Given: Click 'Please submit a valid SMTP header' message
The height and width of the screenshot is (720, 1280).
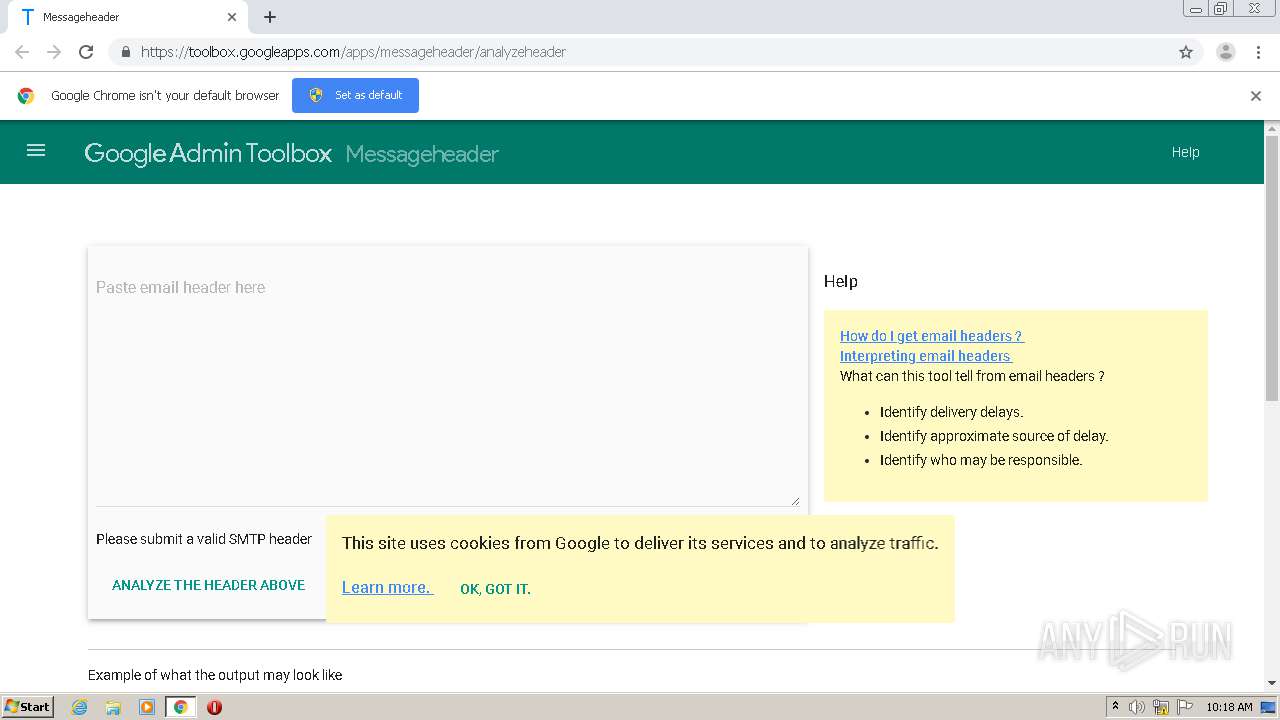Looking at the screenshot, I should click(204, 539).
